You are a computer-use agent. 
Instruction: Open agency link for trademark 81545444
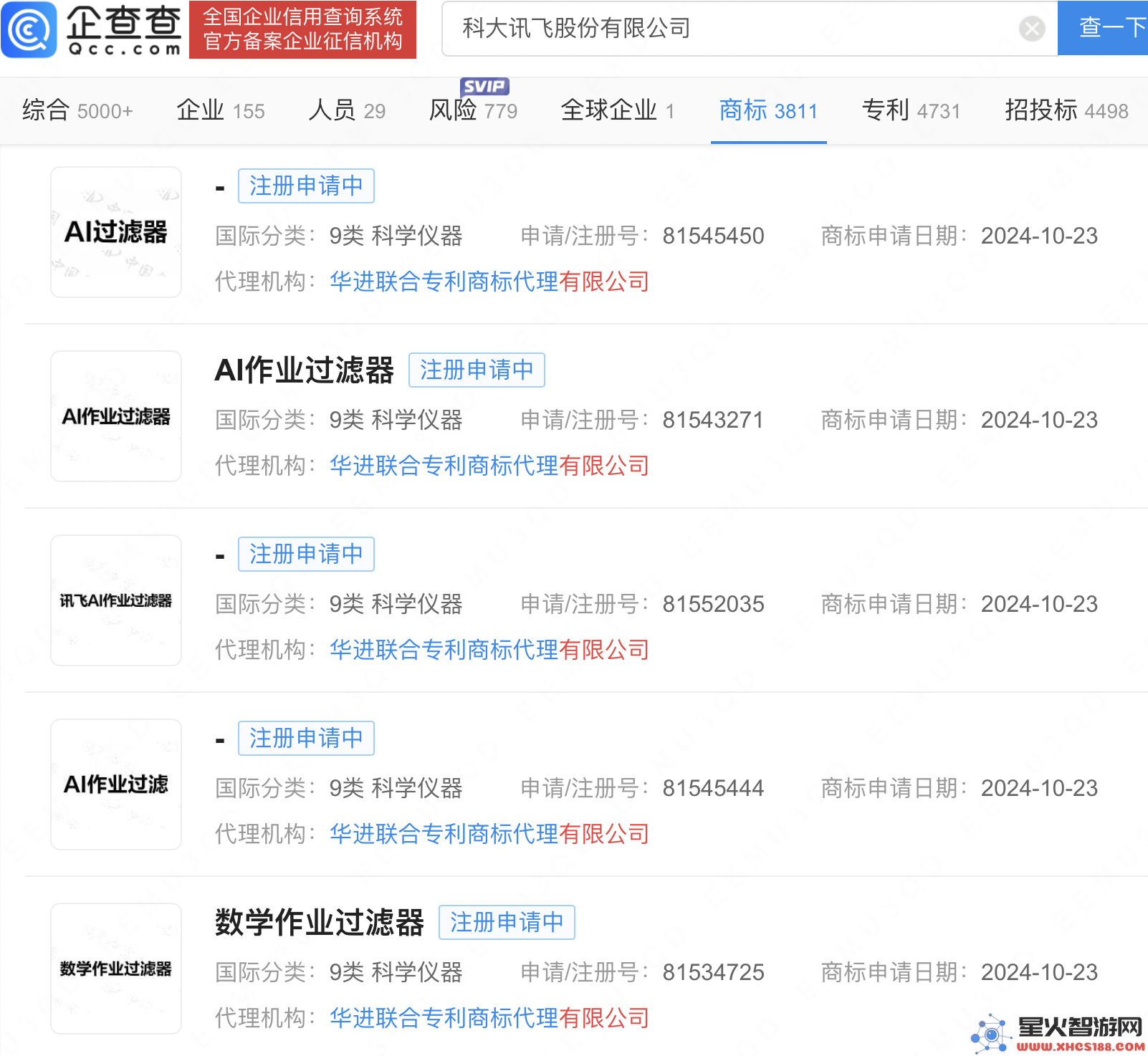tap(489, 834)
